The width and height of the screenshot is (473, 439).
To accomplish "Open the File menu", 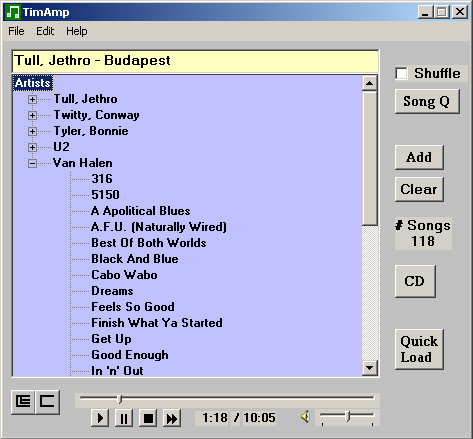I will click(x=16, y=31).
